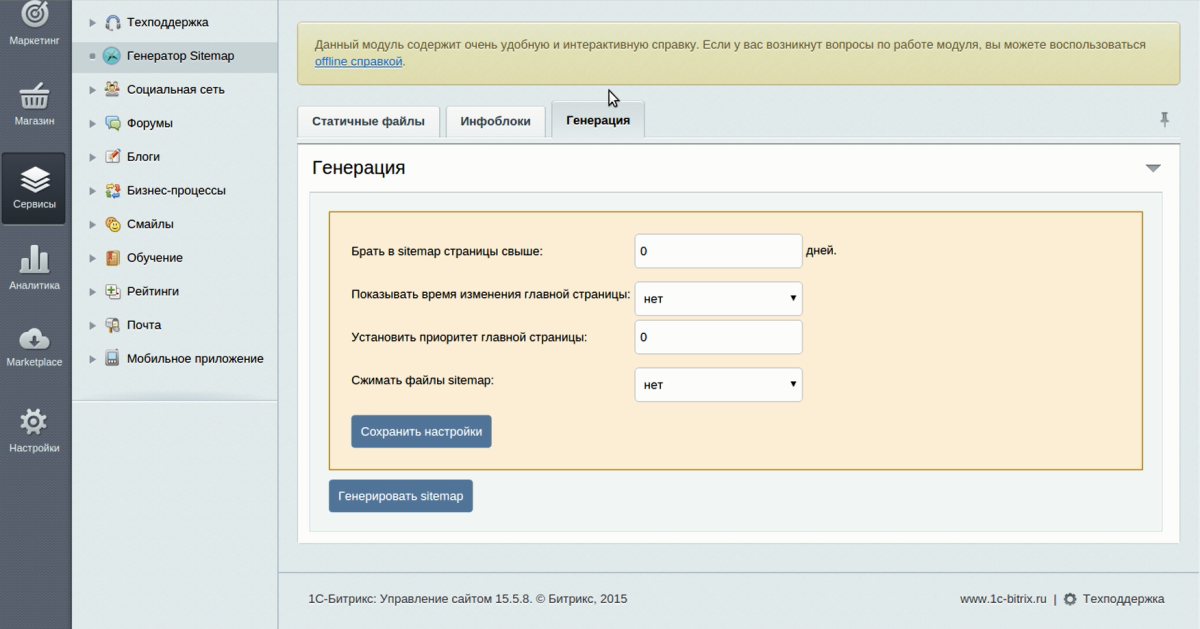
Task: Open the Маркетинг section icon
Action: tap(34, 21)
